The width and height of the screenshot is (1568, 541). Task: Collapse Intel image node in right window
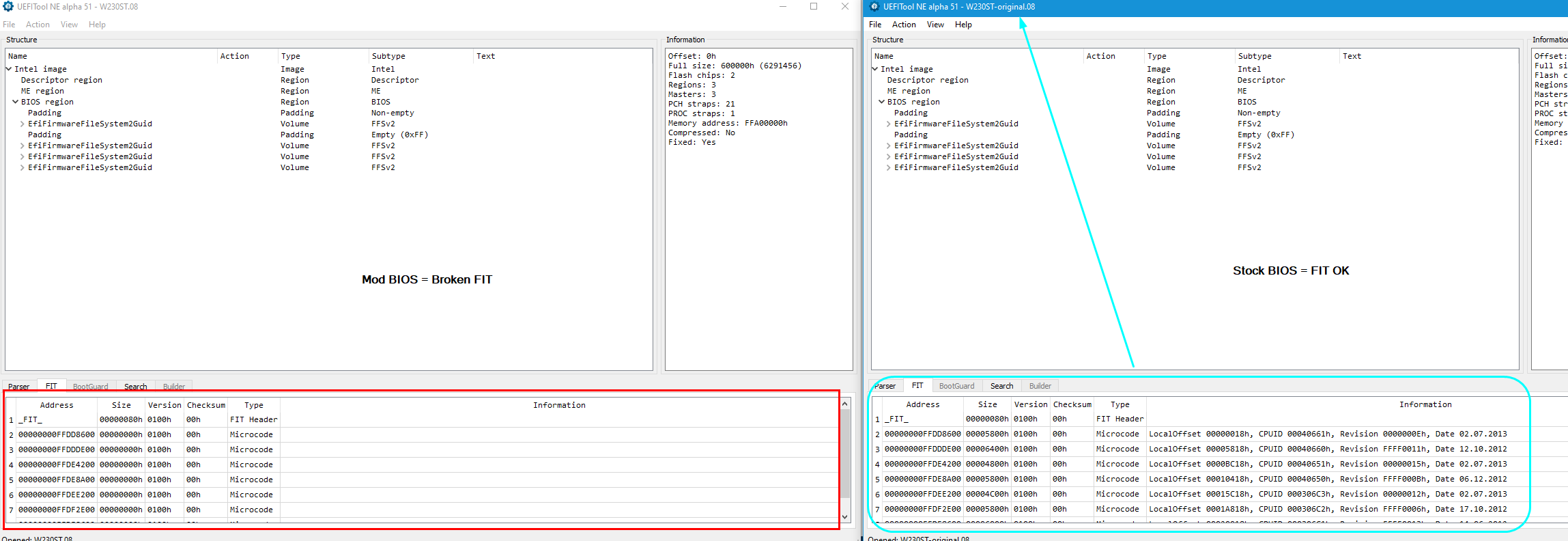875,69
